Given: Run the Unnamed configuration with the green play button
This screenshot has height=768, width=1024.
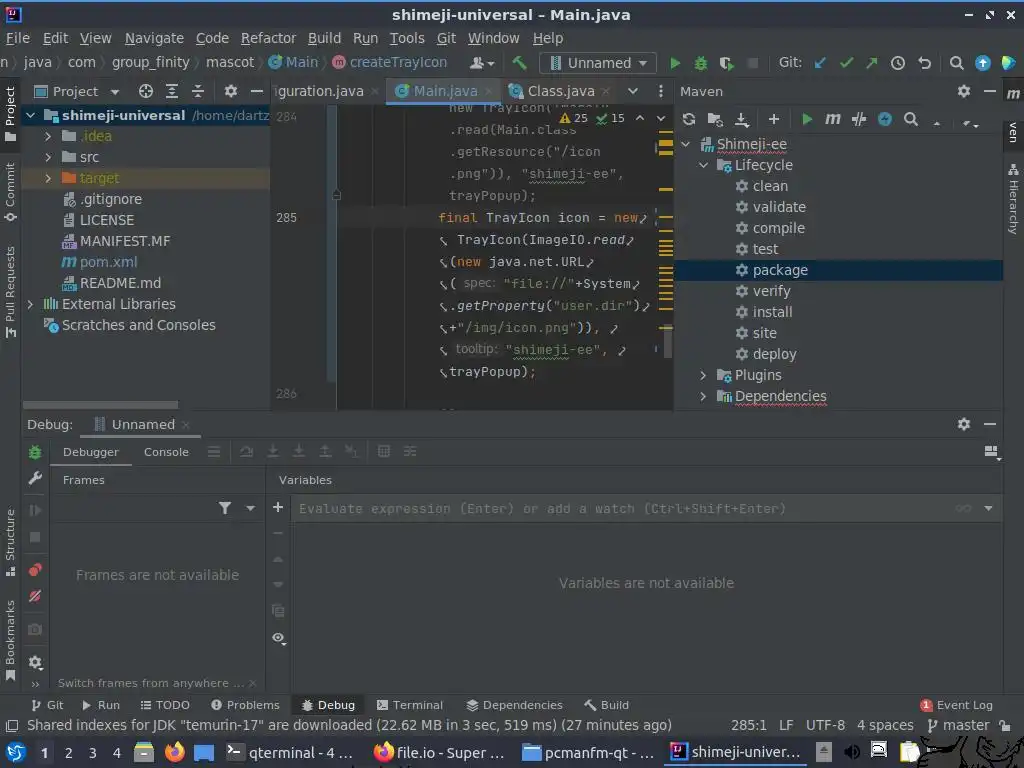Looking at the screenshot, I should click(x=675, y=63).
